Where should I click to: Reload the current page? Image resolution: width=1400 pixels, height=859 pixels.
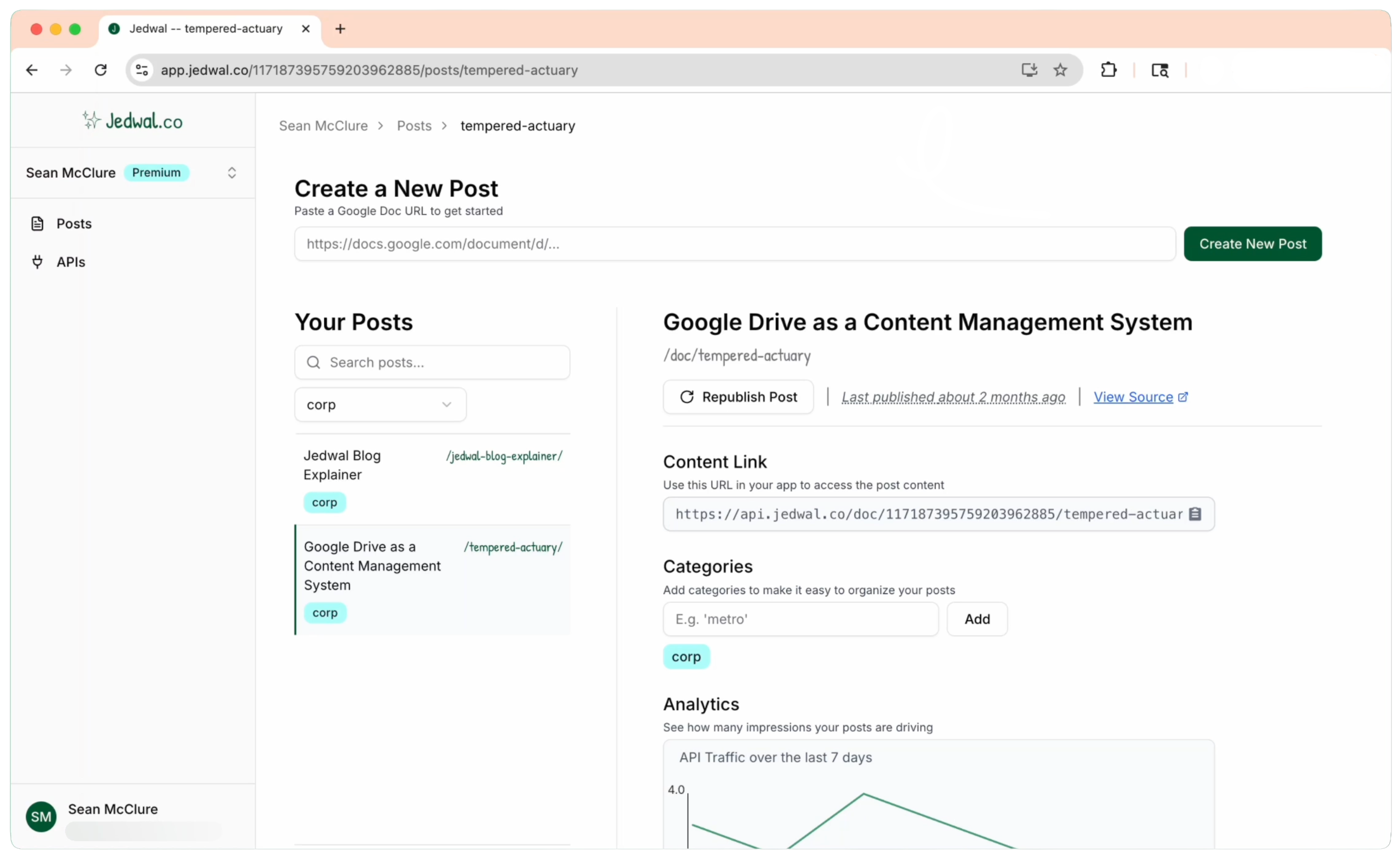[100, 70]
